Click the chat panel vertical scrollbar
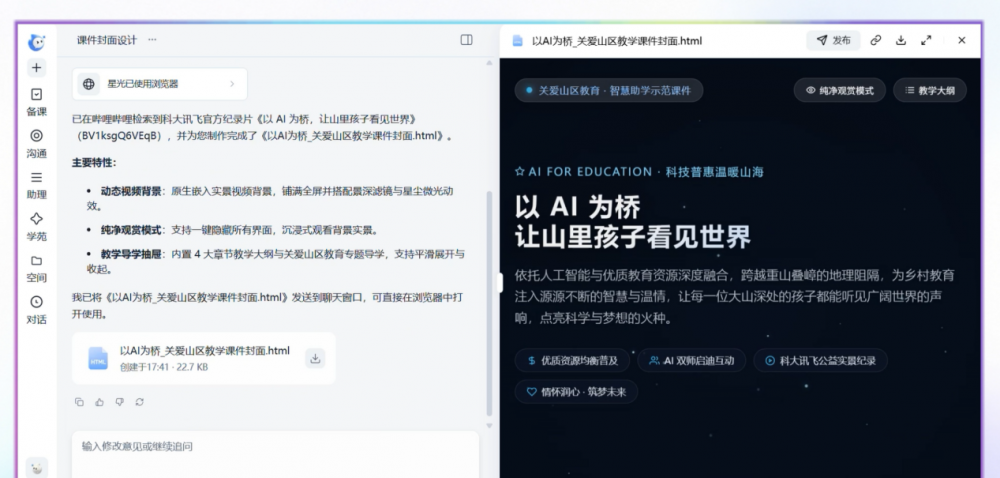The image size is (1000, 478). pyautogui.click(x=490, y=303)
